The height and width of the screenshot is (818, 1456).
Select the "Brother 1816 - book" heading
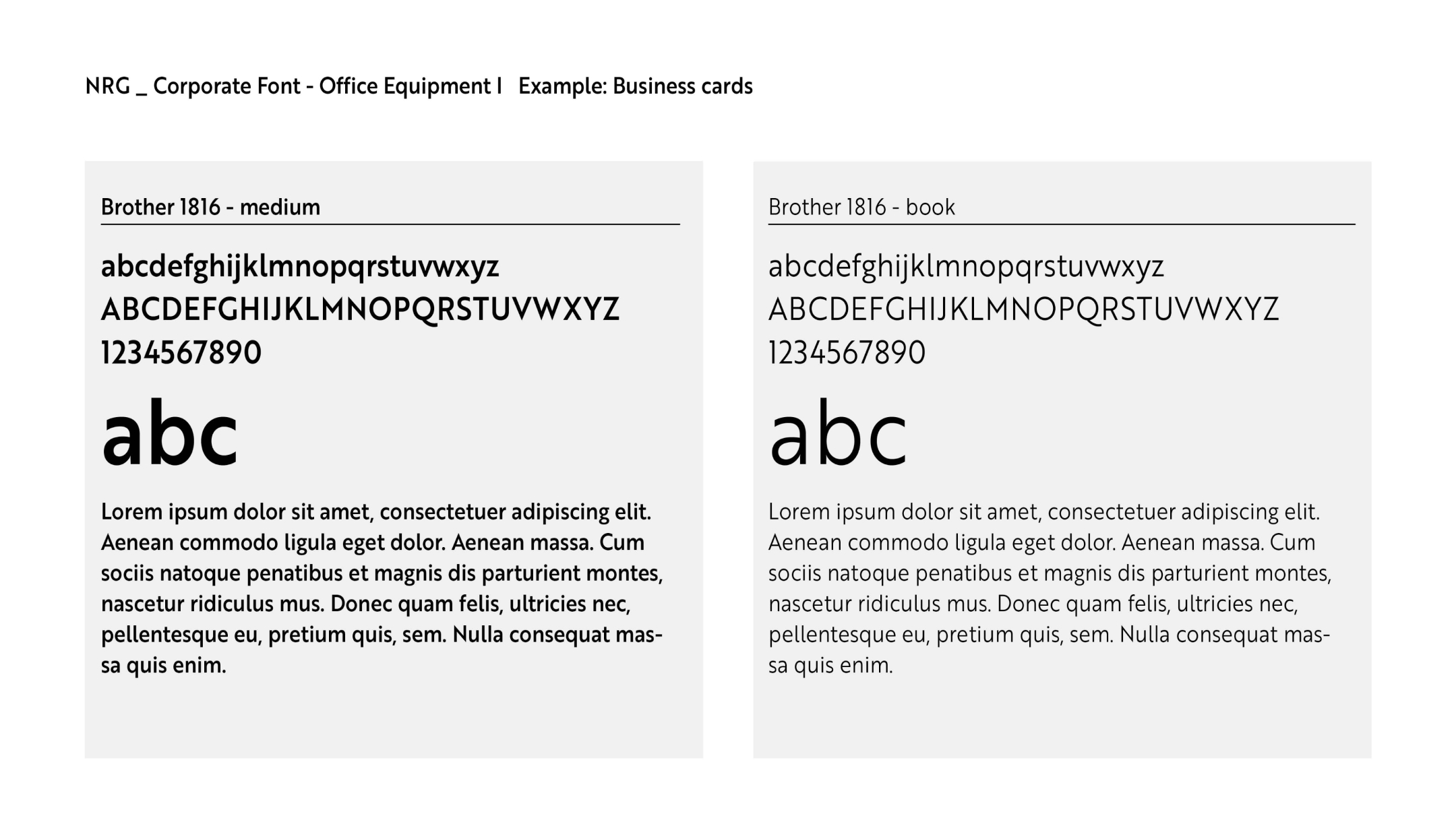tap(861, 207)
